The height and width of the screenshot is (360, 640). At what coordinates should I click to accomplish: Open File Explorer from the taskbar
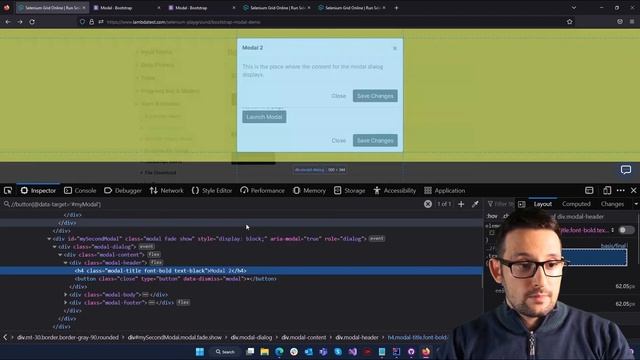pyautogui.click(x=264, y=352)
